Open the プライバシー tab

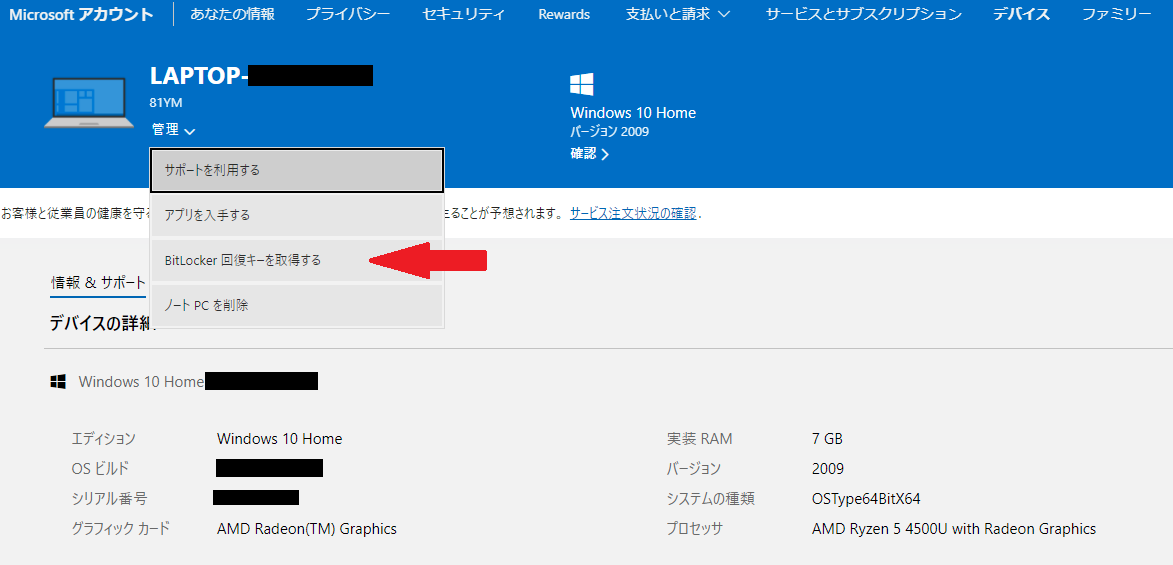coord(348,14)
